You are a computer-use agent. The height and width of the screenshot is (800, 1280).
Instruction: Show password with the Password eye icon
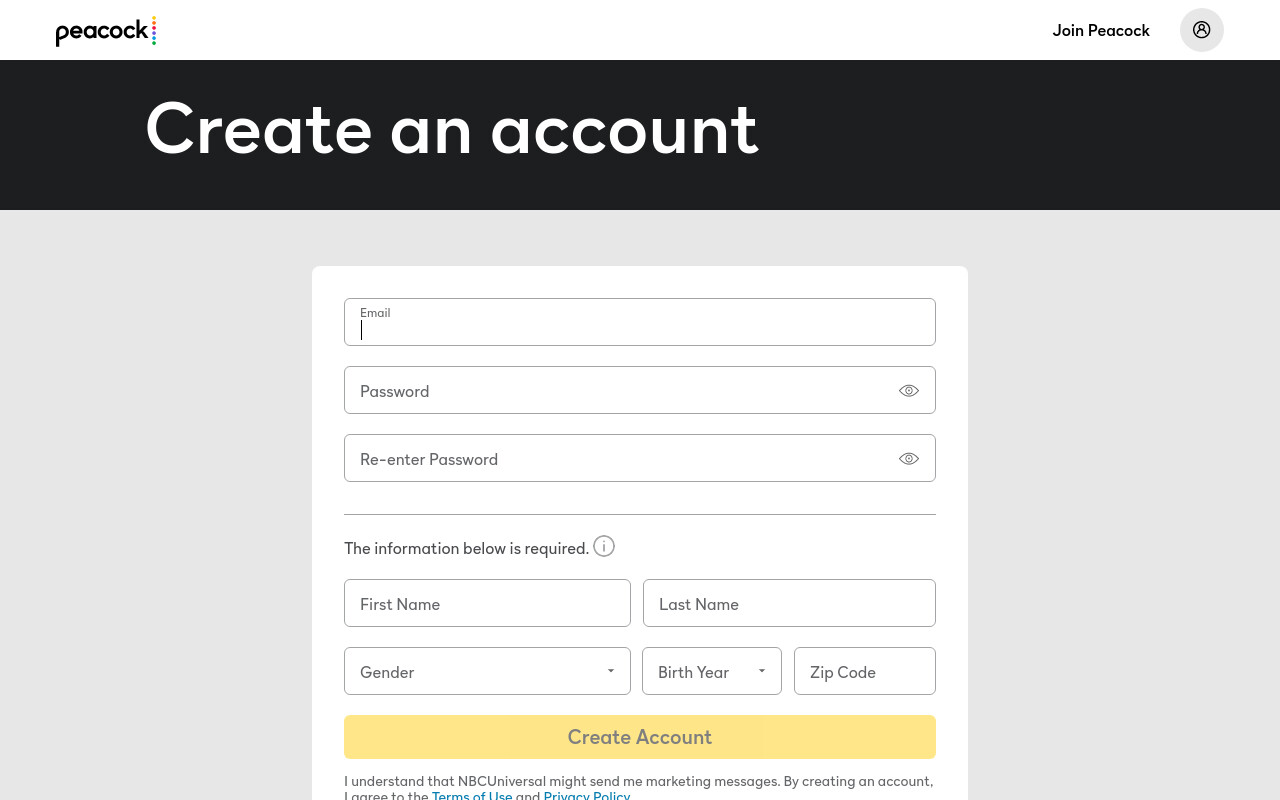(x=909, y=391)
